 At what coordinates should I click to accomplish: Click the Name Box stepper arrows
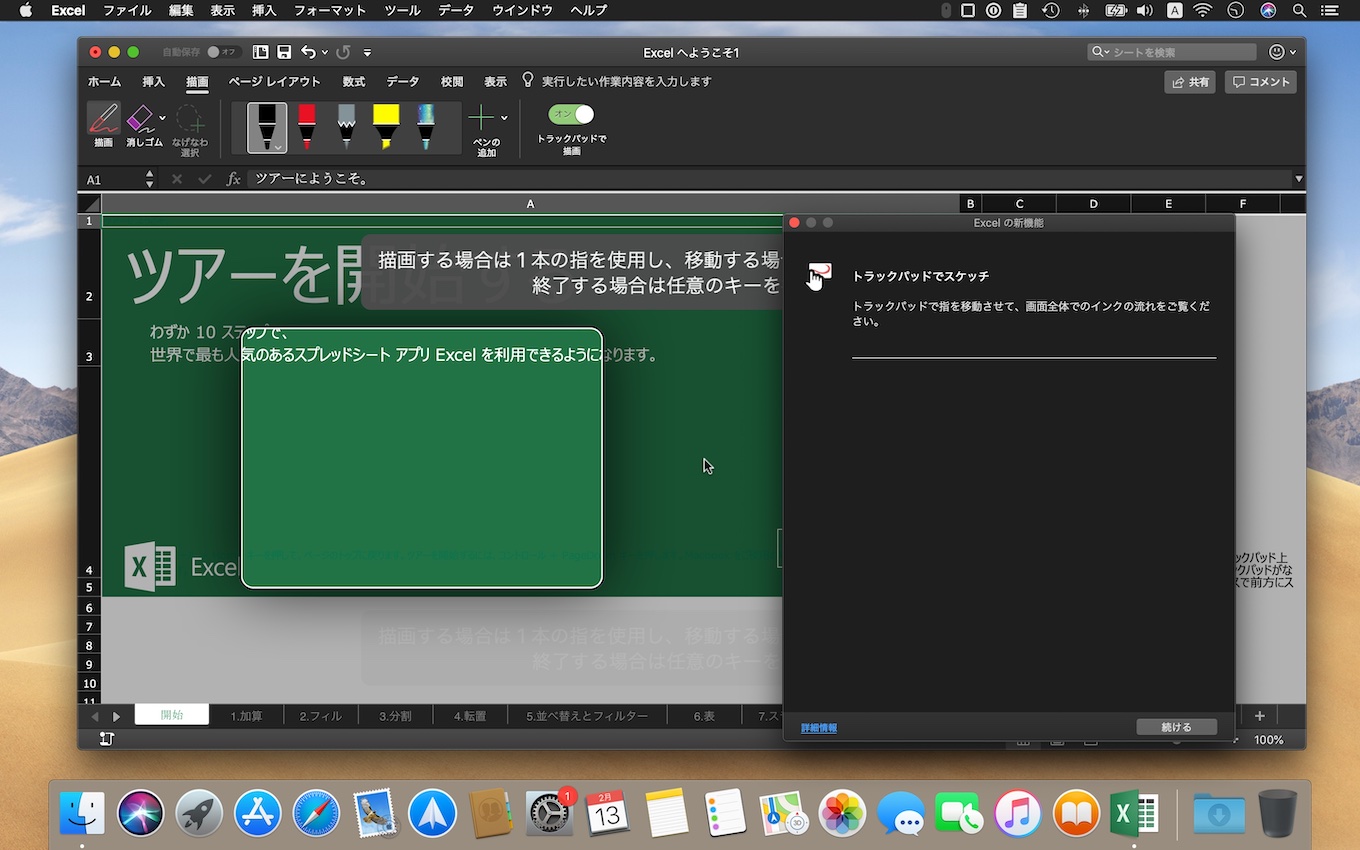point(150,179)
